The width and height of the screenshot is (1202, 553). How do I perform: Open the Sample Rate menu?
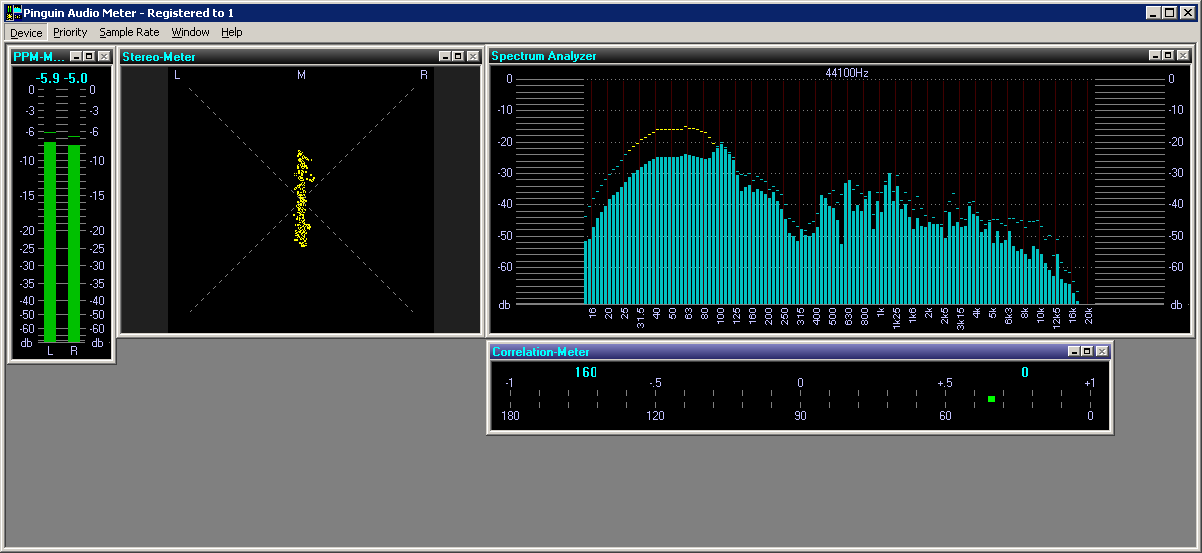coord(129,32)
